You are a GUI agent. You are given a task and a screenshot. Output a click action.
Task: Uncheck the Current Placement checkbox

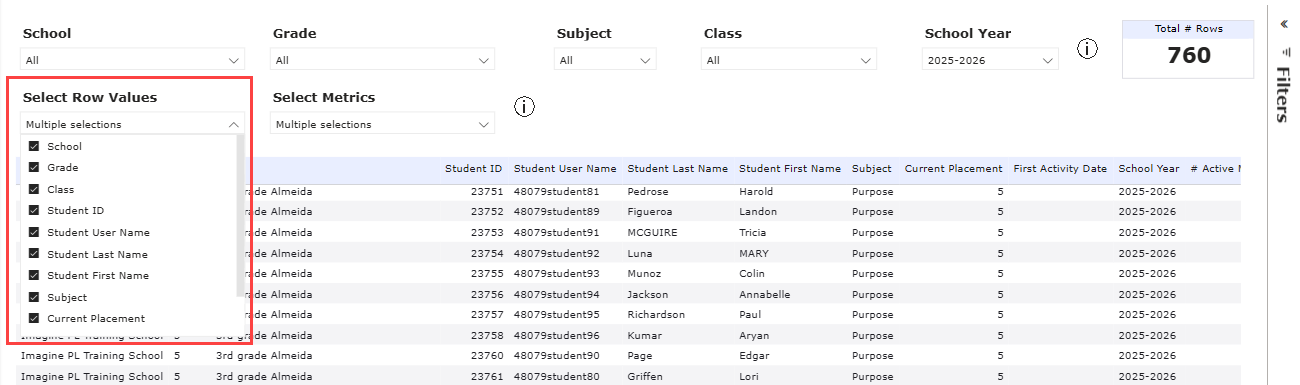pyautogui.click(x=34, y=318)
